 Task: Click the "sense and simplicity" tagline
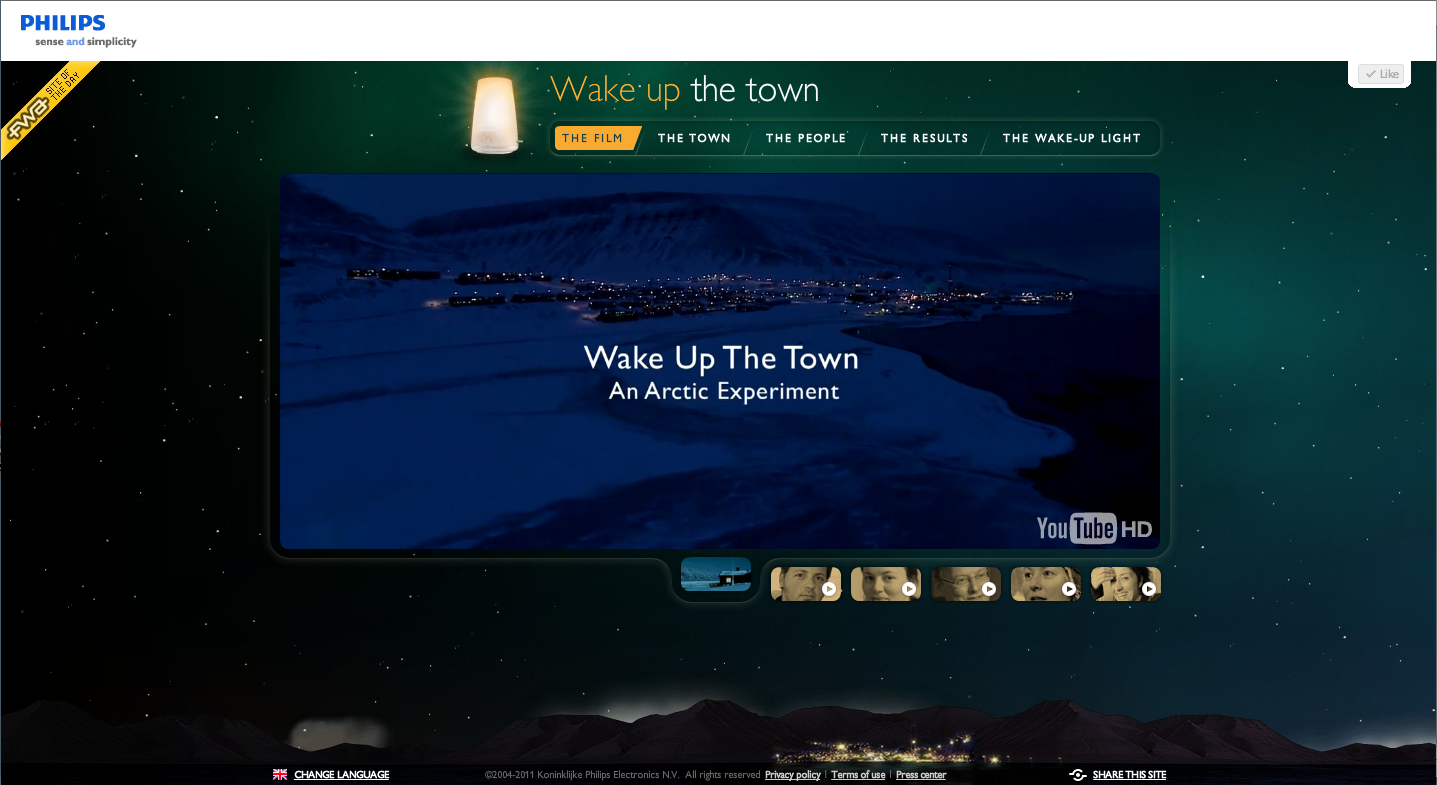pos(86,42)
